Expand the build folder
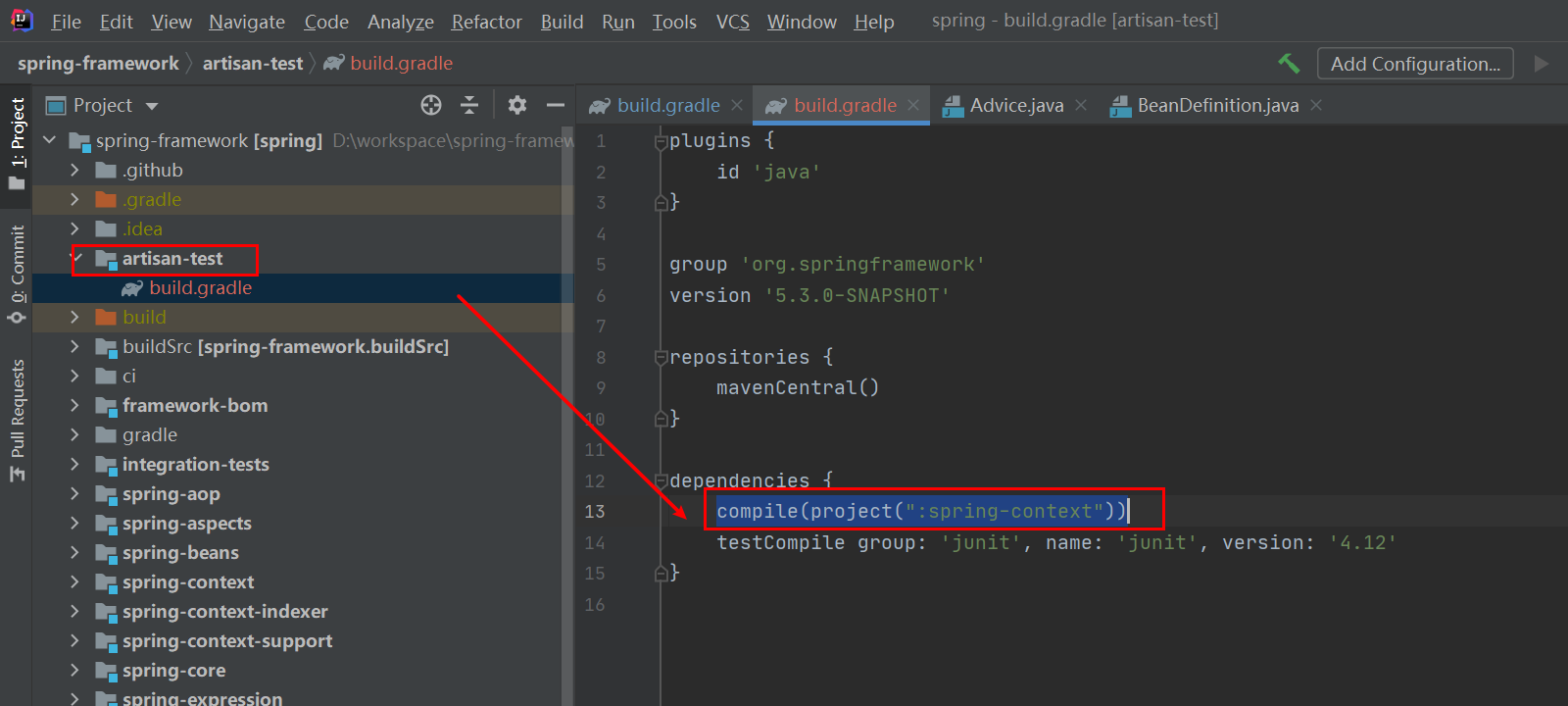Viewport: 1568px width, 706px height. (74, 317)
